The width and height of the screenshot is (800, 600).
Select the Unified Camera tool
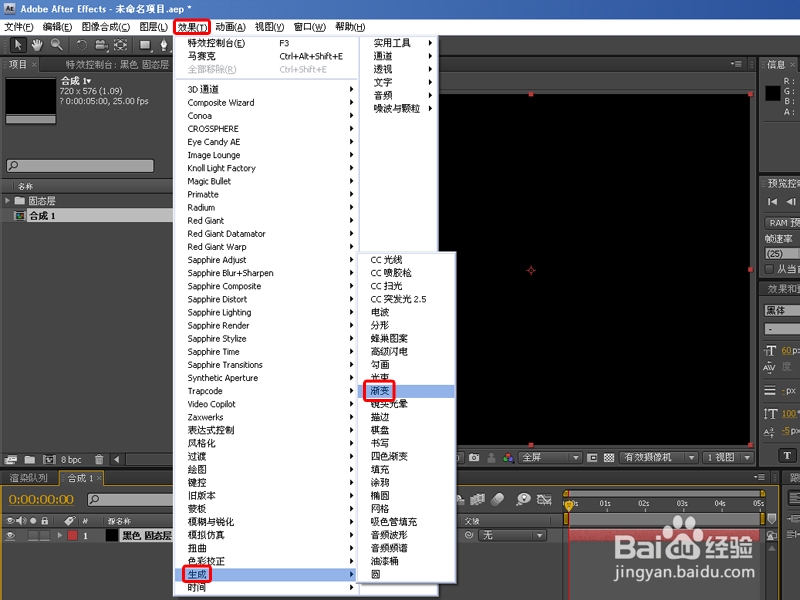click(101, 45)
